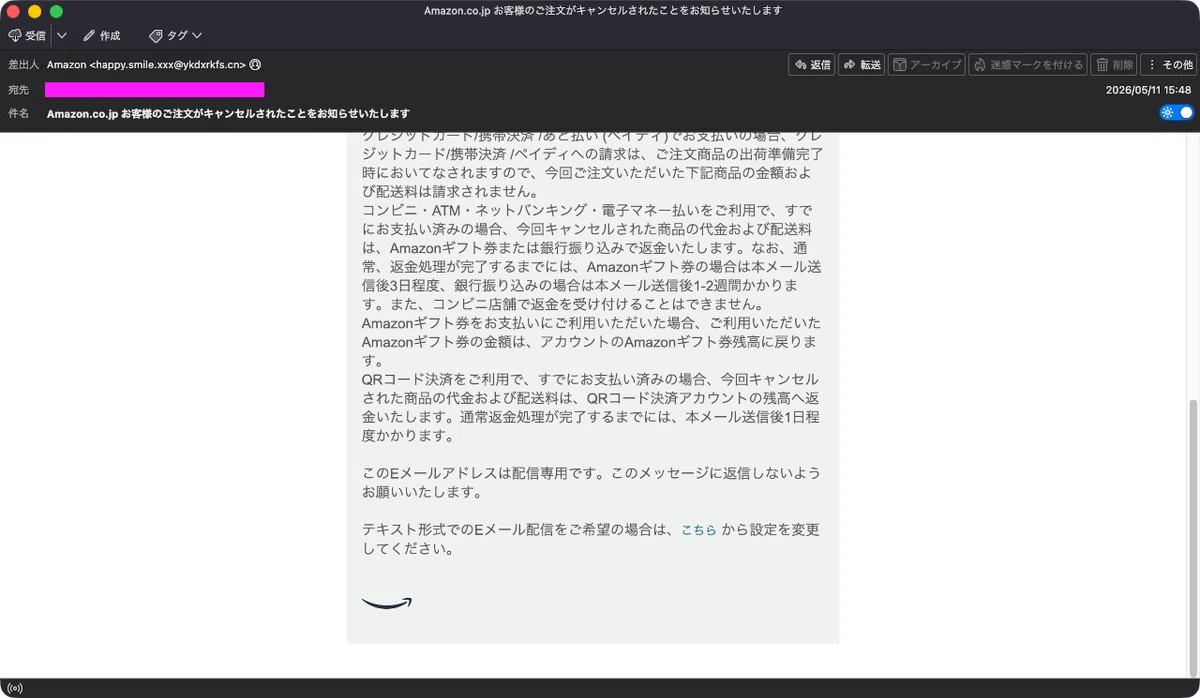The height and width of the screenshot is (698, 1200).
Task: Click the アーカイブ archive button
Action: tap(927, 65)
